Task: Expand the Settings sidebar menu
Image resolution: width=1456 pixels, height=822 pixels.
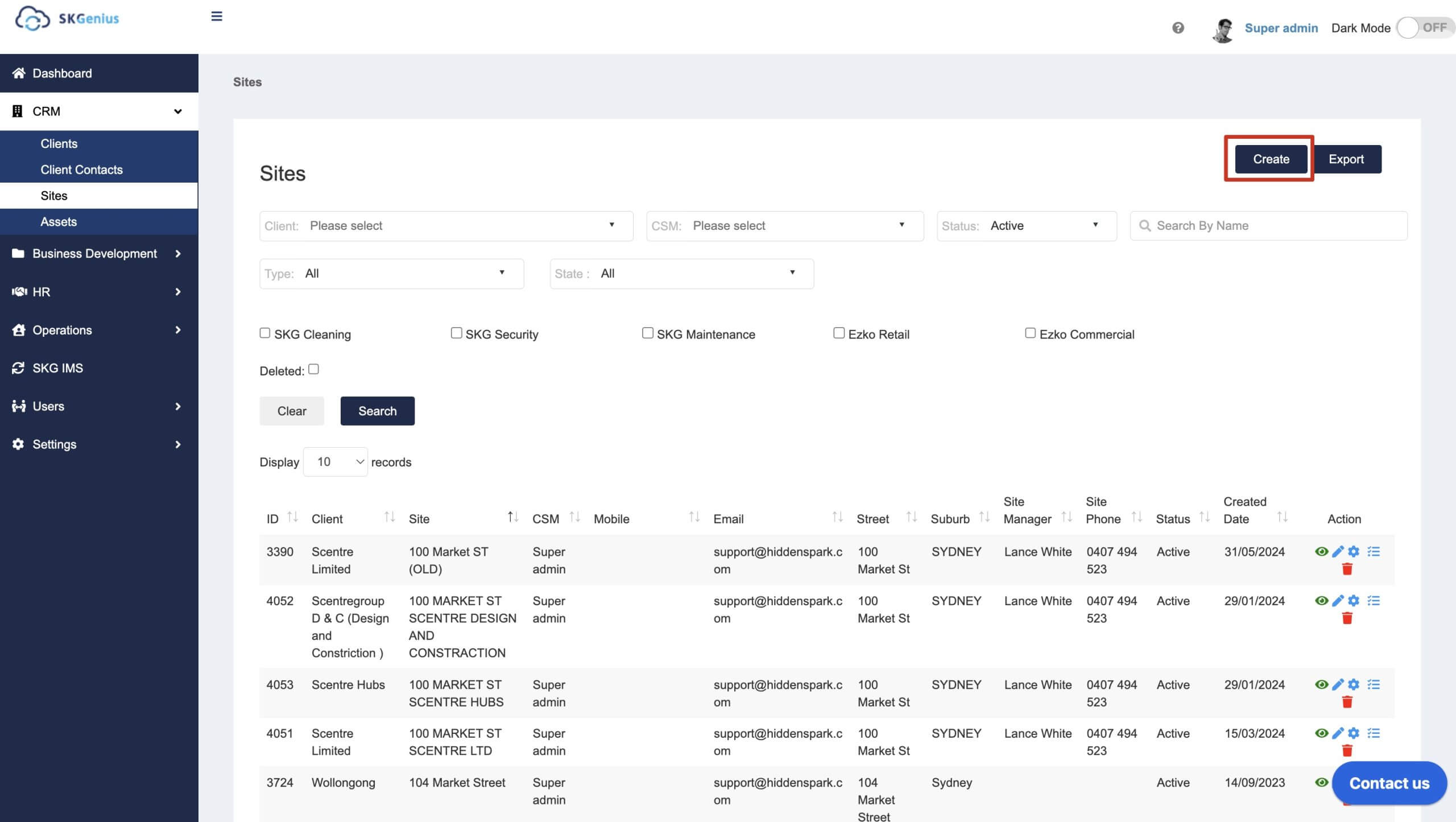Action: click(x=99, y=444)
